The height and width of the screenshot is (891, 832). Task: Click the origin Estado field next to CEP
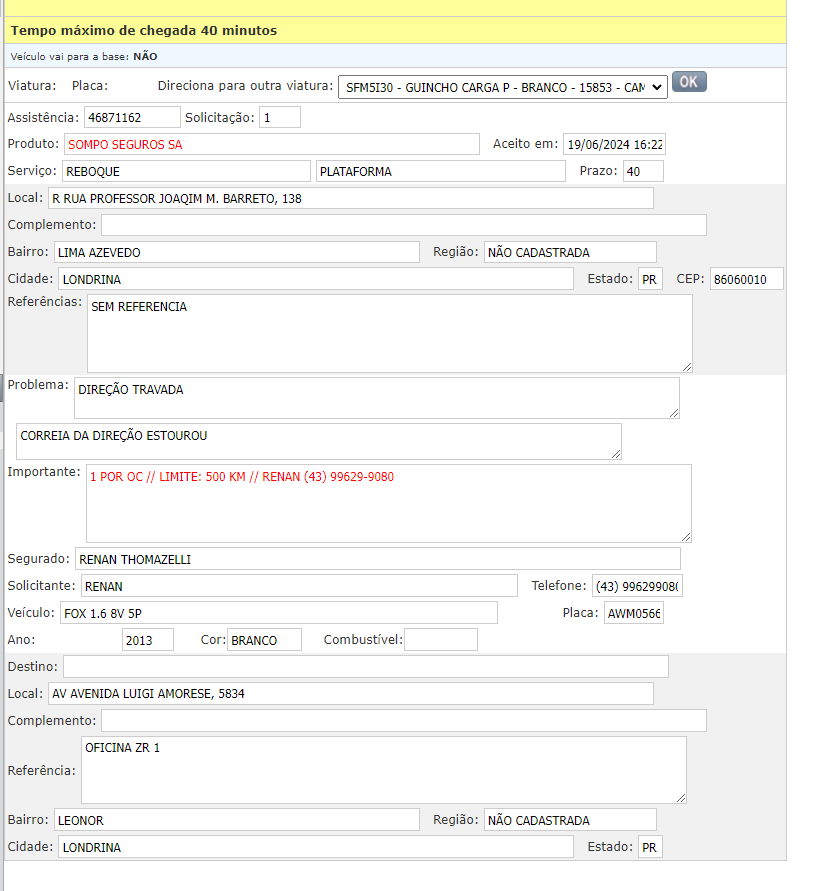pyautogui.click(x=650, y=279)
